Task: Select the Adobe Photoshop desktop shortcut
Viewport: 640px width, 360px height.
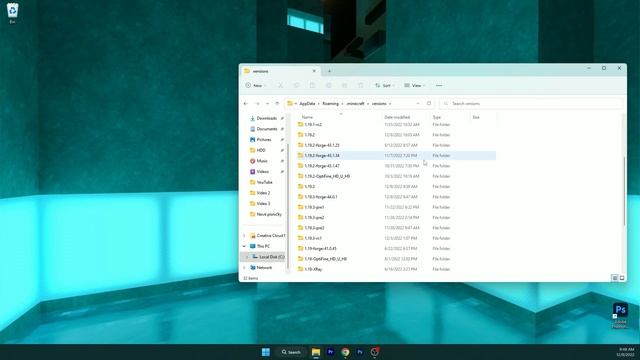Action: coord(620,315)
